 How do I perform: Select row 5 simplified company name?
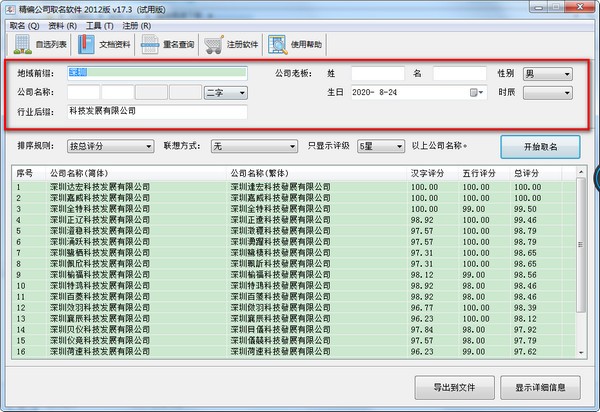click(x=100, y=231)
